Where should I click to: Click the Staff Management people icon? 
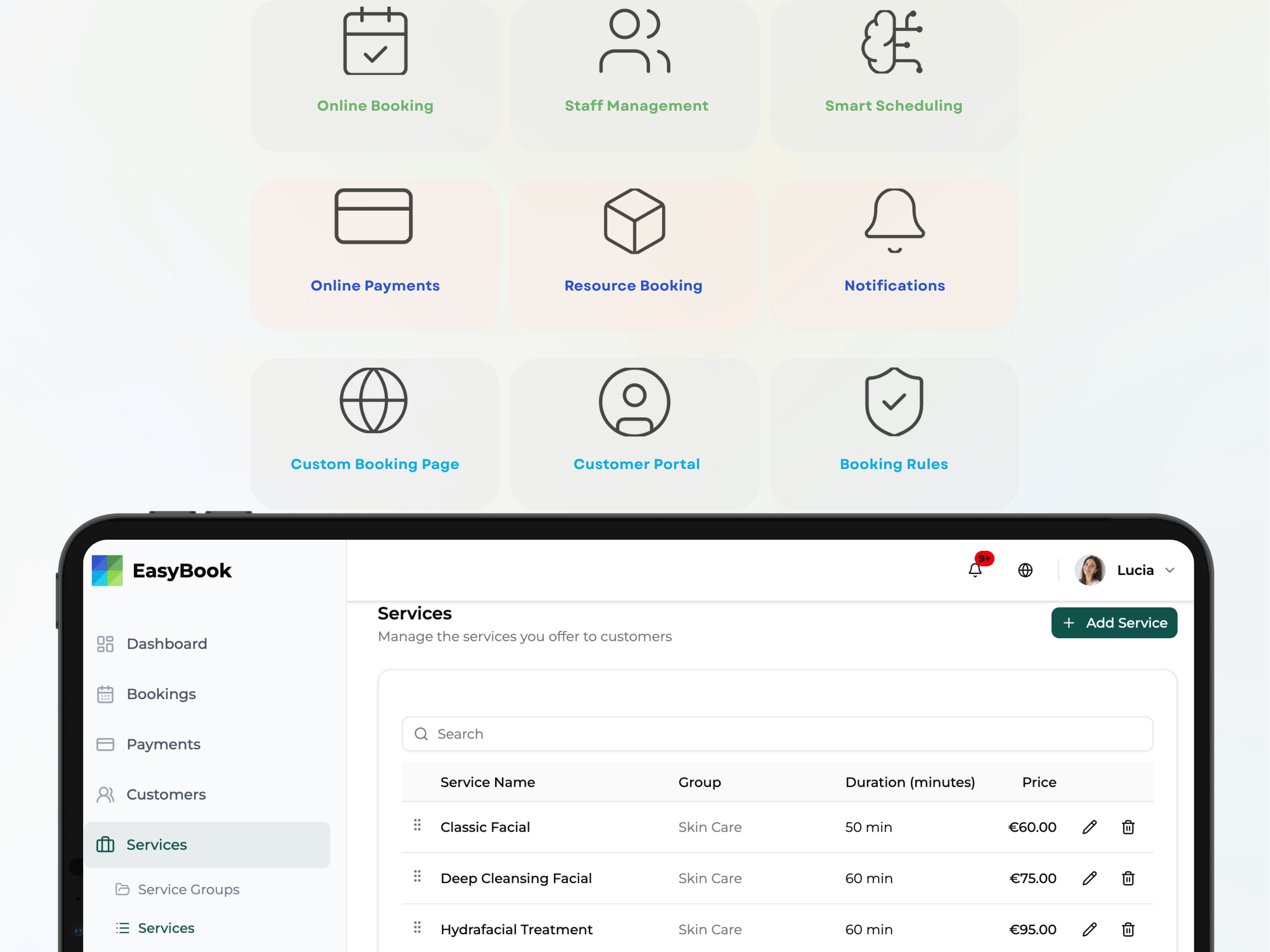[635, 41]
